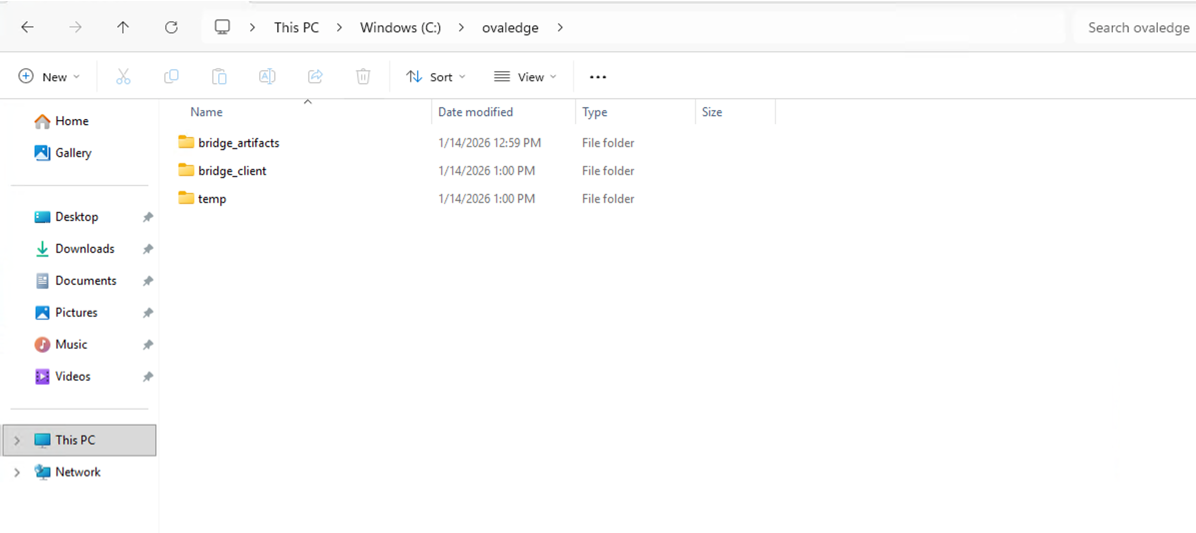This screenshot has height=533, width=1196.
Task: Open the View layout dropdown
Action: click(x=525, y=77)
